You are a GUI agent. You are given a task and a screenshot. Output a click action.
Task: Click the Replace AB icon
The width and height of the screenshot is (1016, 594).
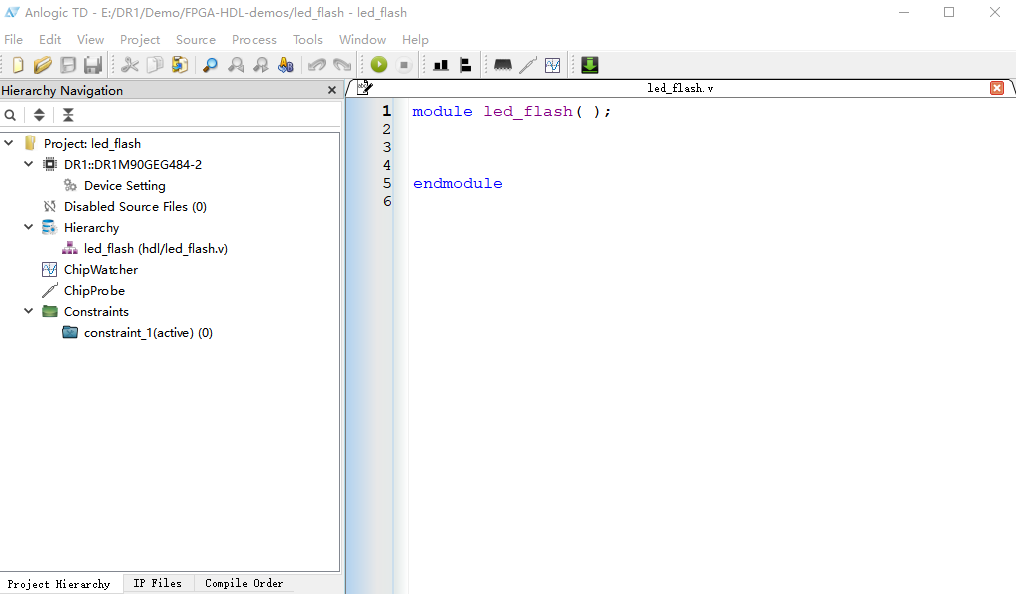[x=286, y=65]
